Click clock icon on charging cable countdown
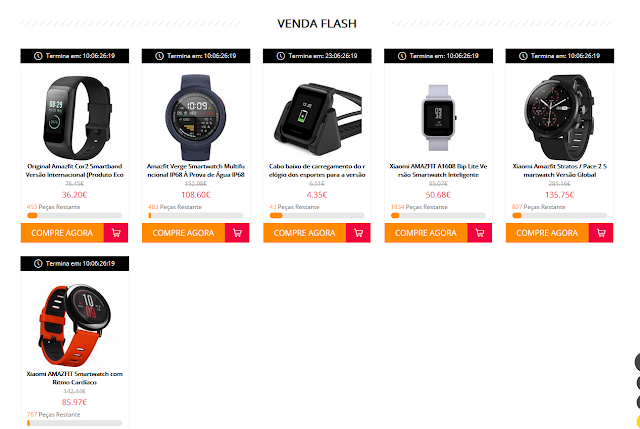This screenshot has height=429, width=640. (x=280, y=56)
